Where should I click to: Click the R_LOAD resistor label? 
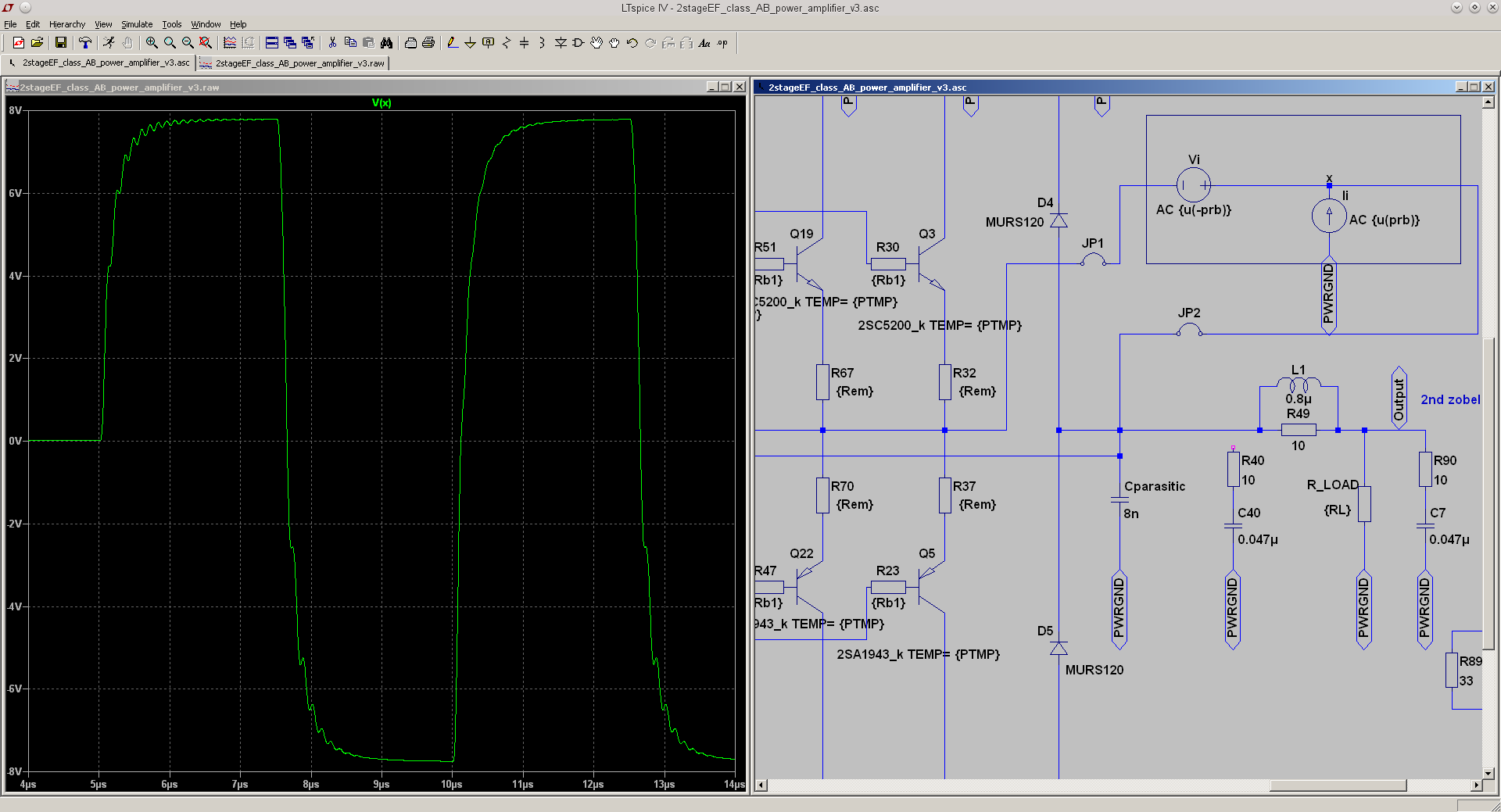click(x=1333, y=485)
